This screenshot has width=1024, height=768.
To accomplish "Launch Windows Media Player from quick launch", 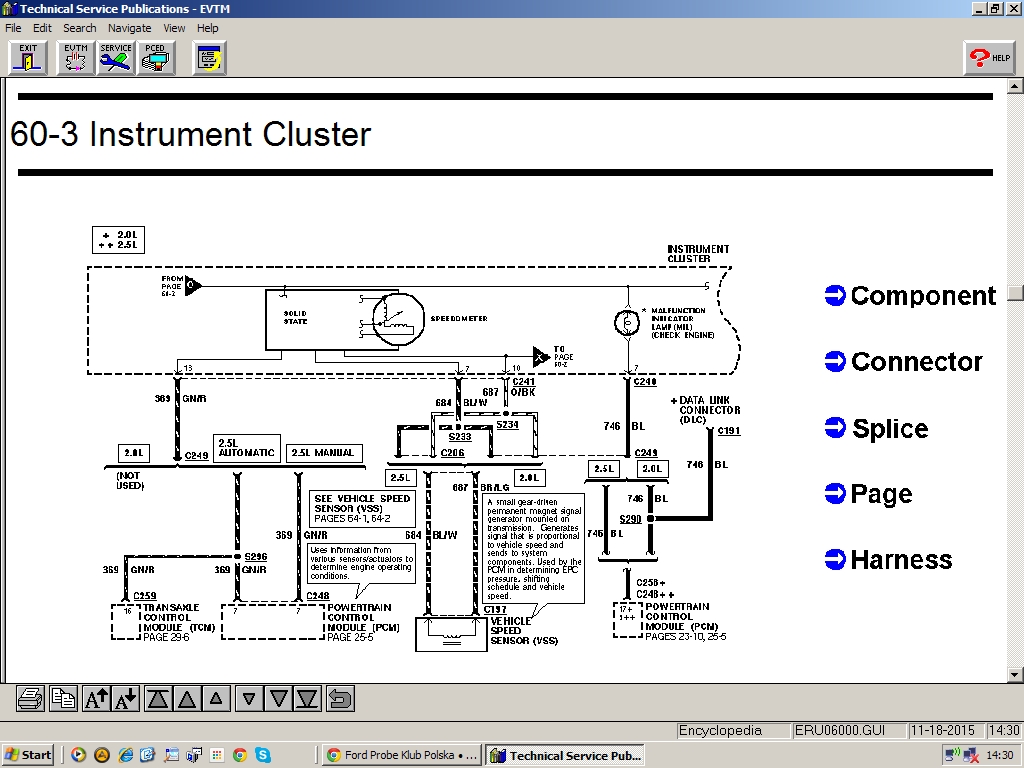I will (x=78, y=756).
